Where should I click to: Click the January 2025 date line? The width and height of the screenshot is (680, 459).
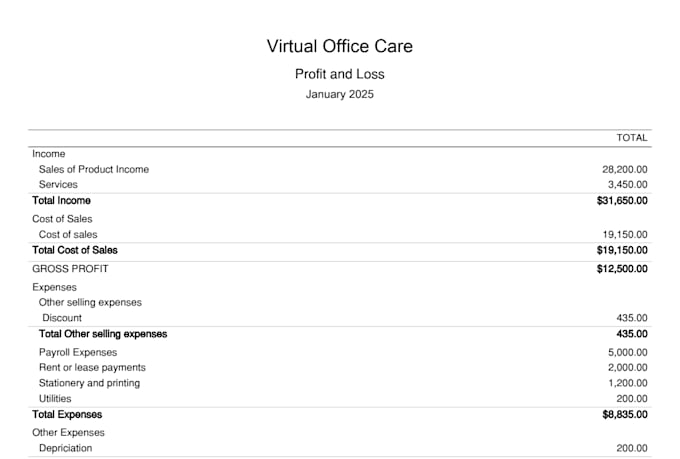coord(340,94)
